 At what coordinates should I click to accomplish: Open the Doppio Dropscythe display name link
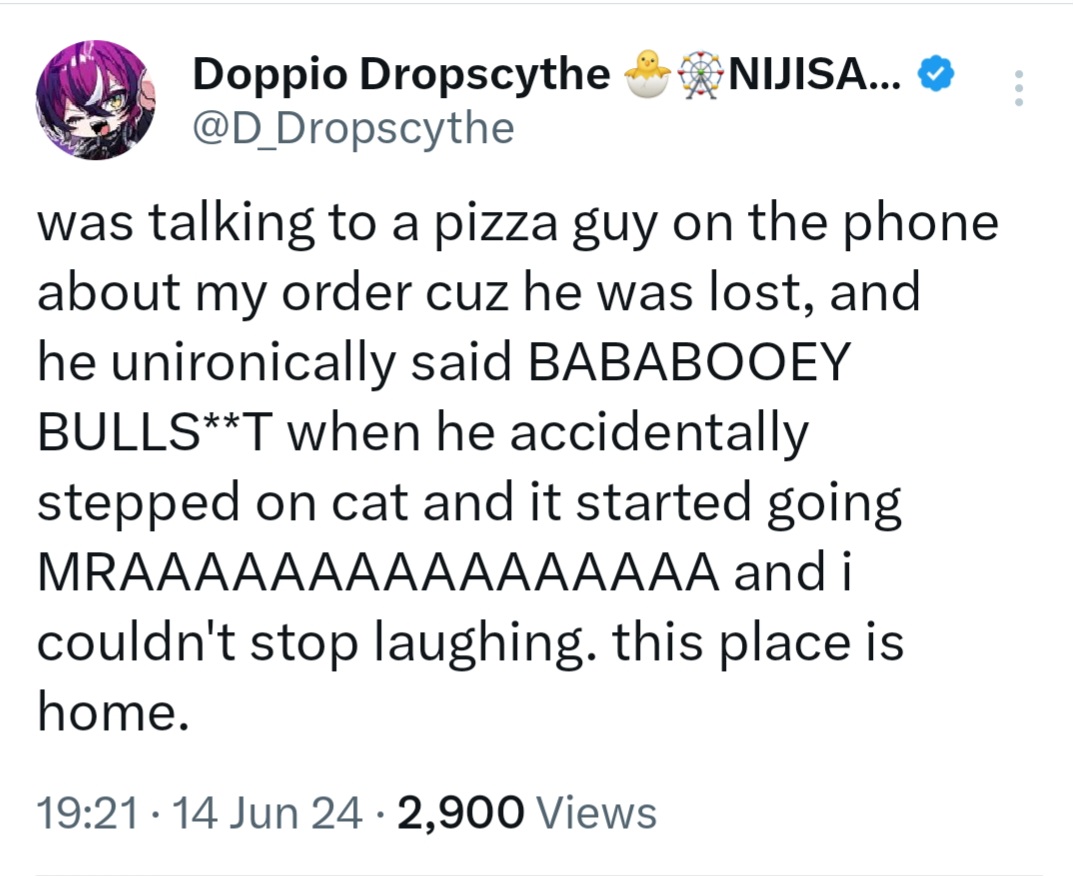401,74
